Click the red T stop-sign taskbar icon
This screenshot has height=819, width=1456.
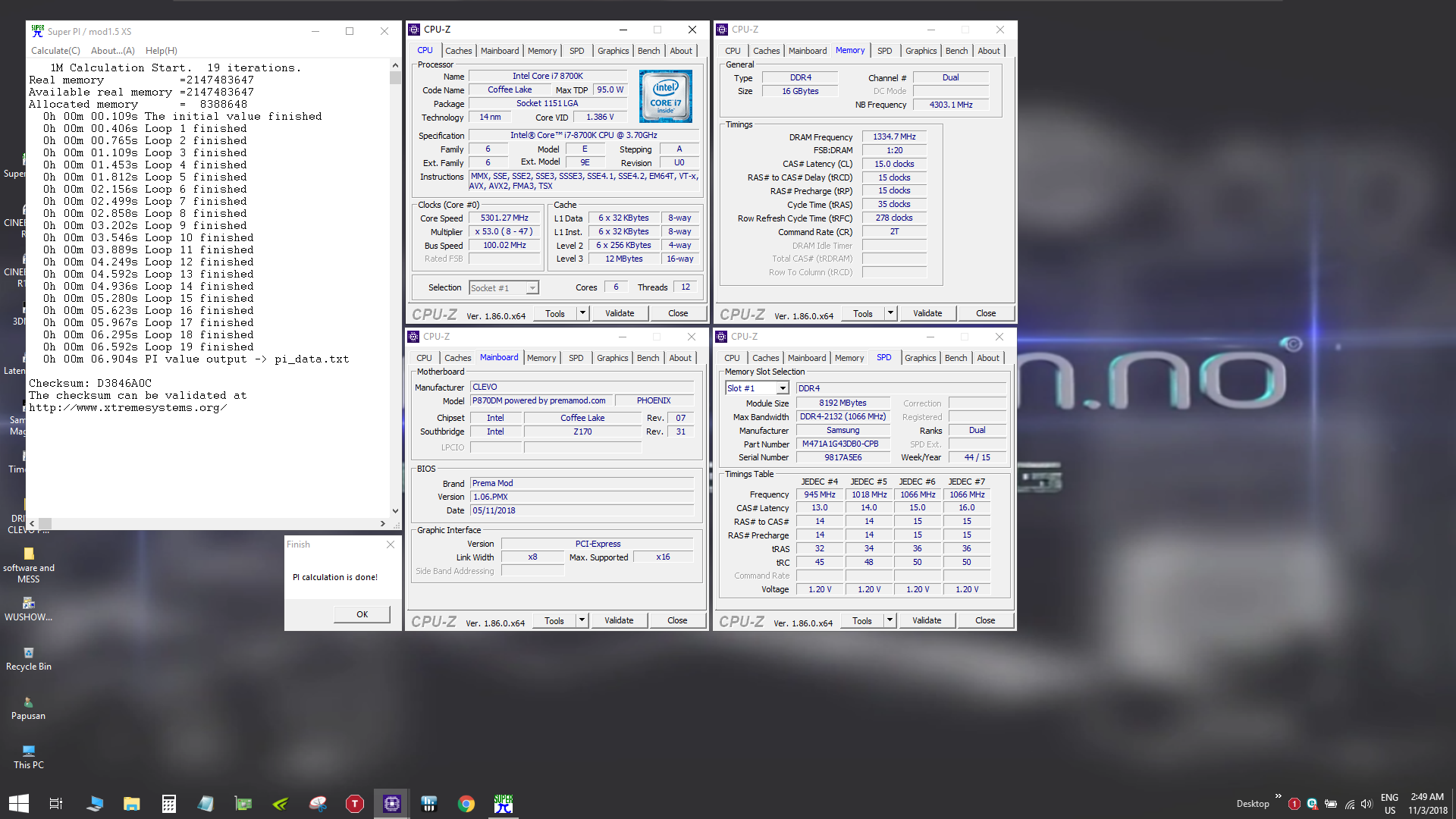pyautogui.click(x=354, y=803)
